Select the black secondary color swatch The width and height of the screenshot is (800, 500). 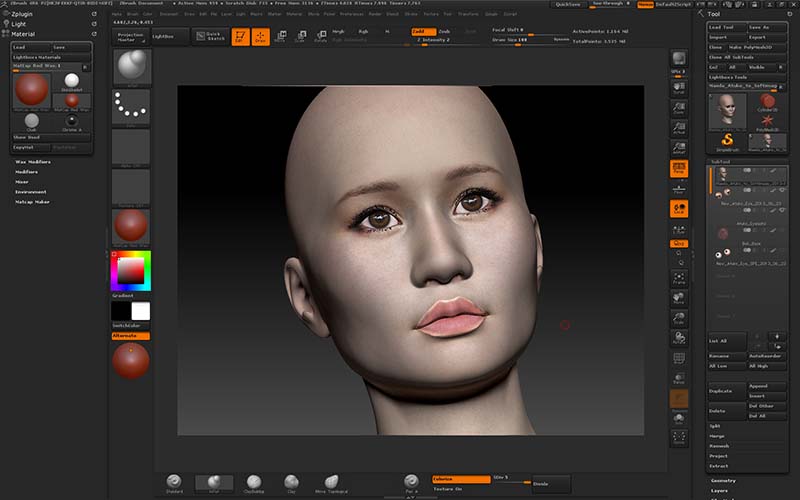click(x=121, y=311)
